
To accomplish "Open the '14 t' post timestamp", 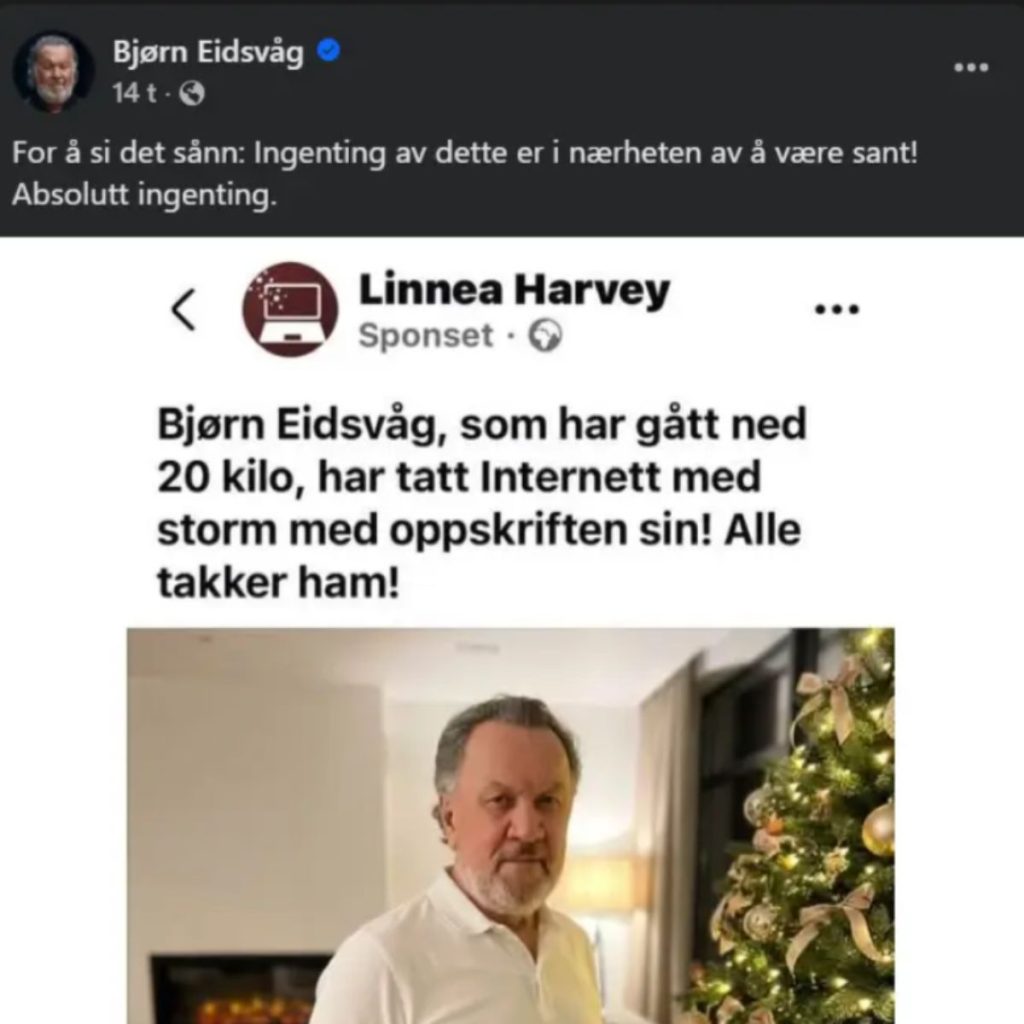I will point(134,93).
